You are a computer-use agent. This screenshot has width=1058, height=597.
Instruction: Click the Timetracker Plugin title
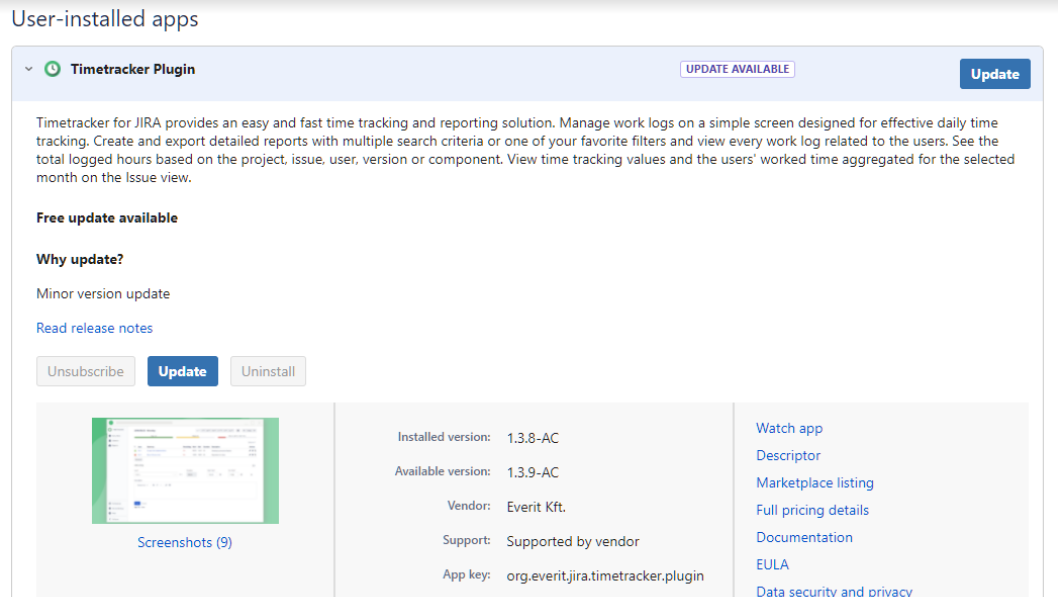133,69
